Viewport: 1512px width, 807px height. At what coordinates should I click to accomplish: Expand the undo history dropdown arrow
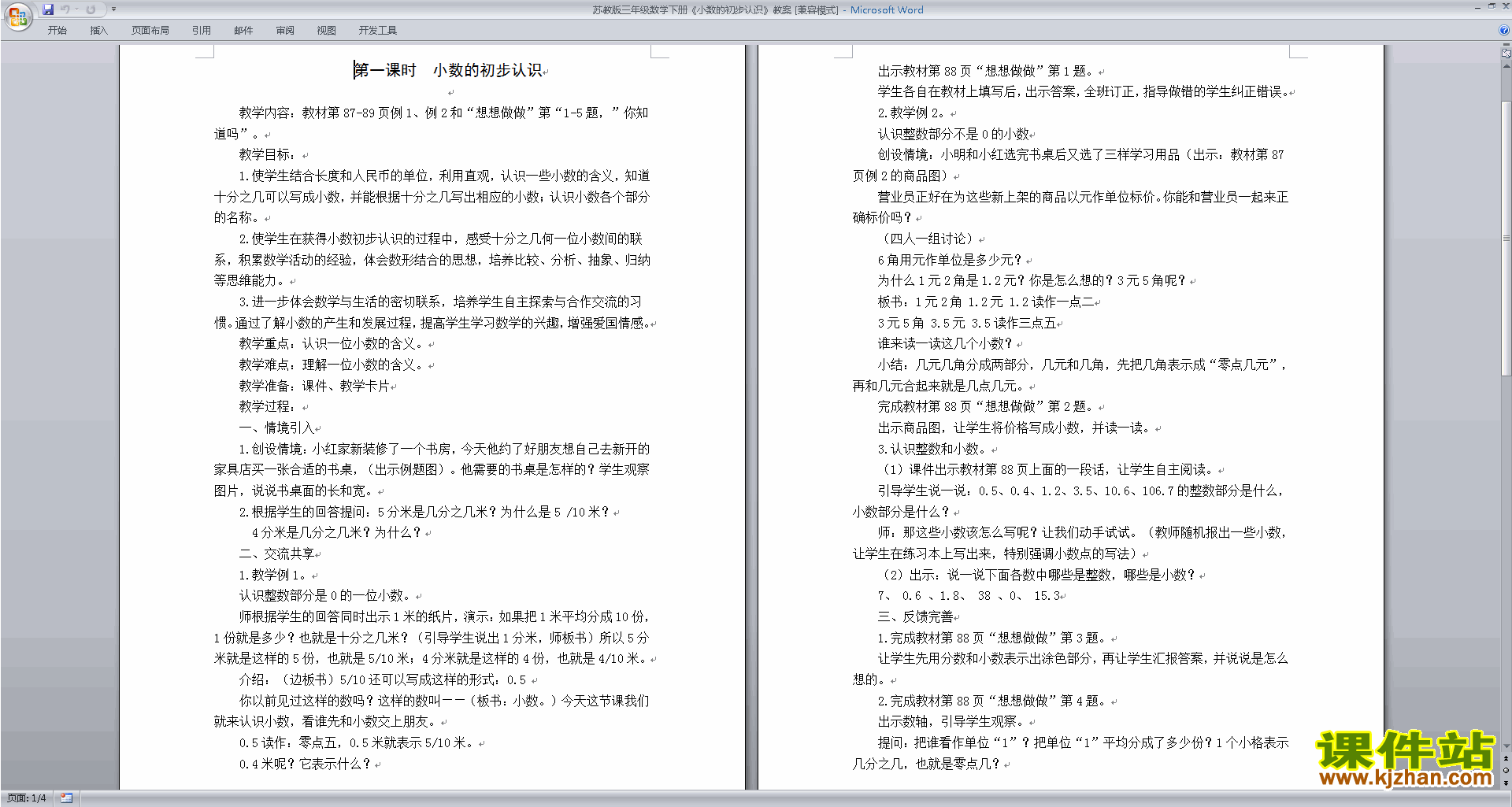pos(76,9)
